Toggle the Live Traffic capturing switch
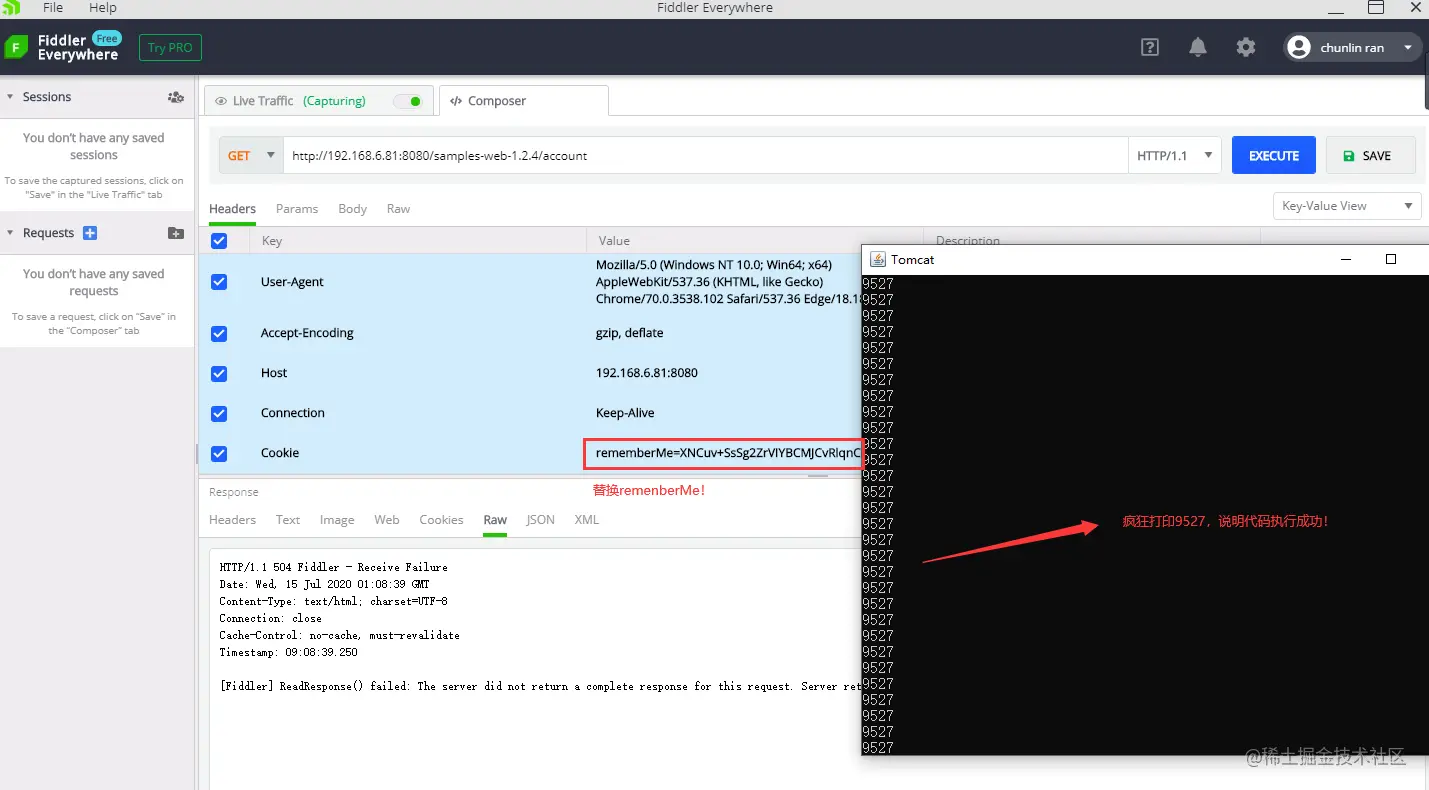This screenshot has height=790, width=1429. [408, 101]
